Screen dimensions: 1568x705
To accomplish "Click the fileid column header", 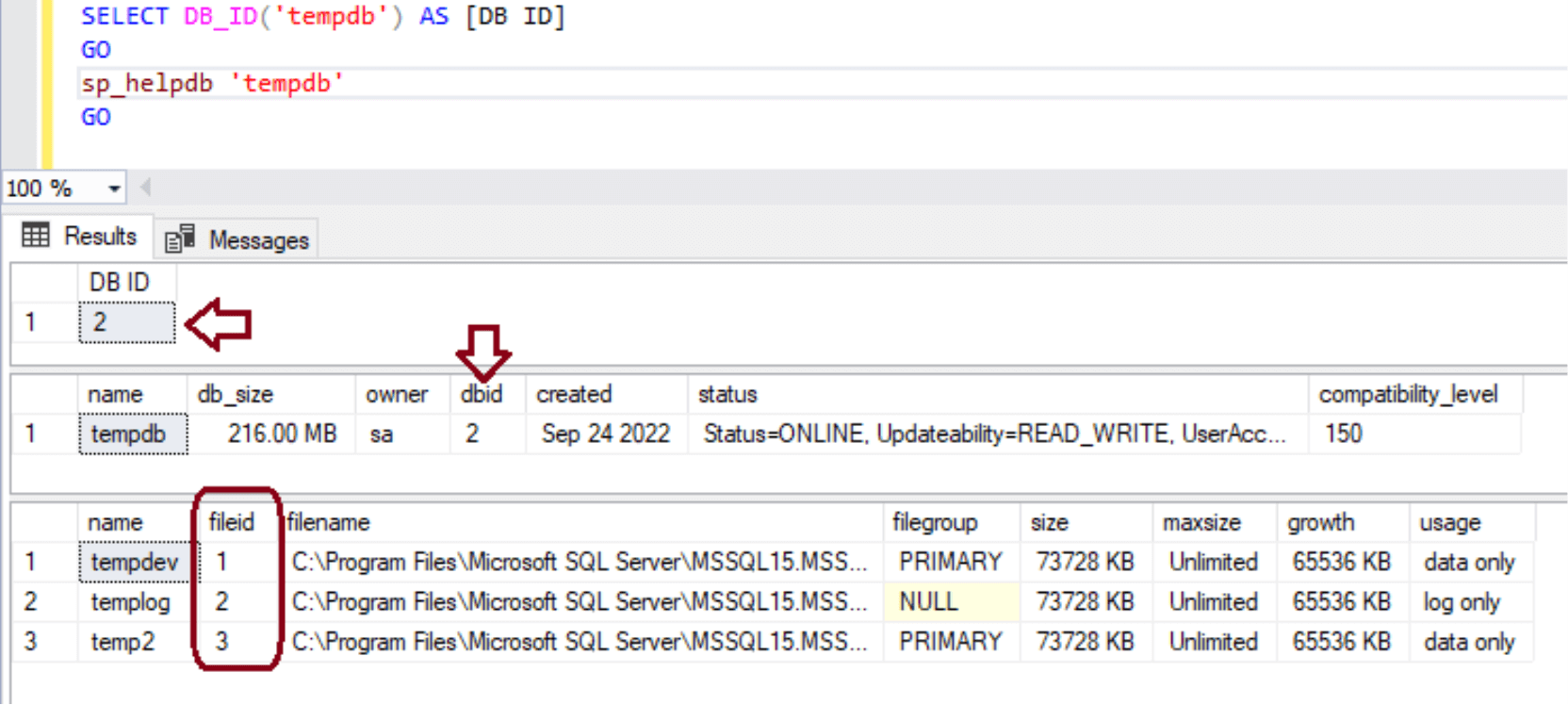I will pos(232,522).
